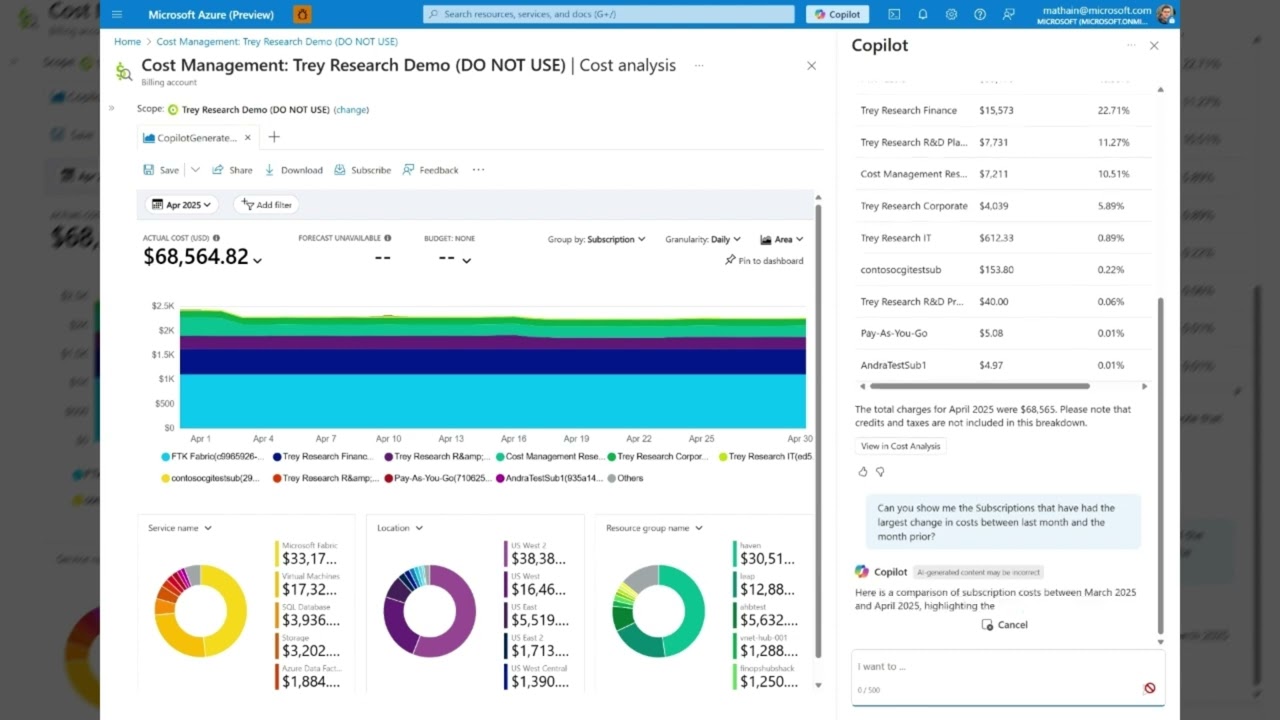Expand the Budget: None chevron
Image resolution: width=1280 pixels, height=720 pixels.
coord(466,260)
